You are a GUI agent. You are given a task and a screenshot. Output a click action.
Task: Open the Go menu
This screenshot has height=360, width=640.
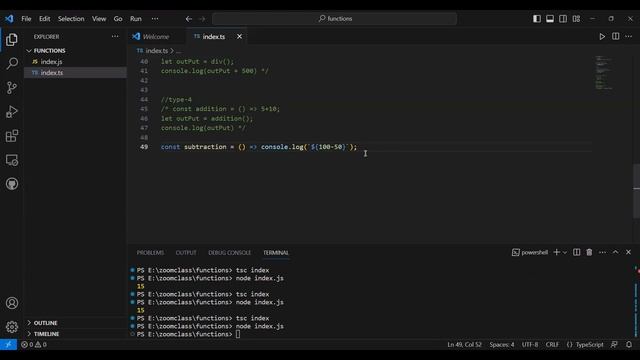(x=118, y=19)
